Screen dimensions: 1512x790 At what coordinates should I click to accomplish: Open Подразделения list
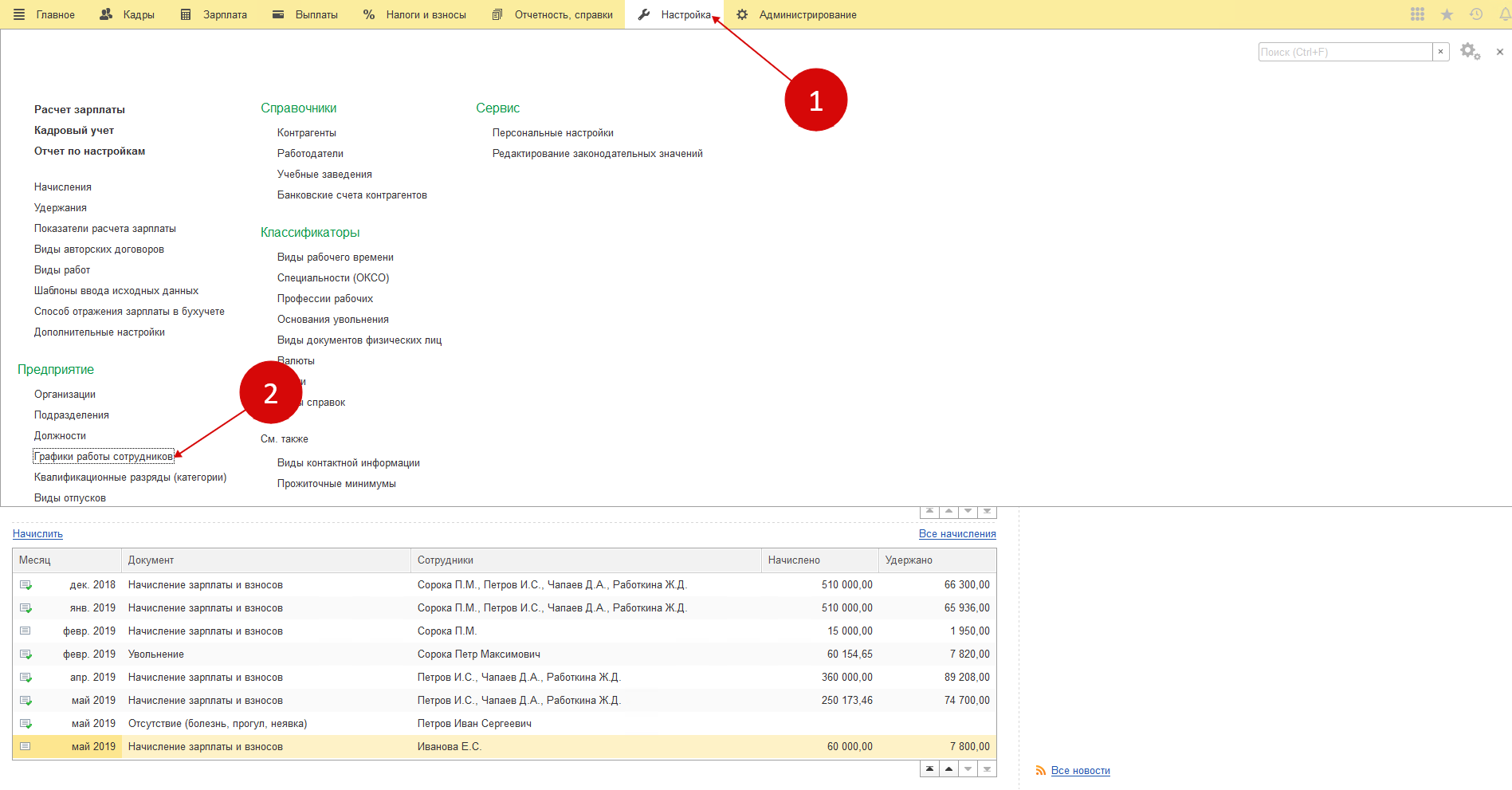tap(72, 415)
